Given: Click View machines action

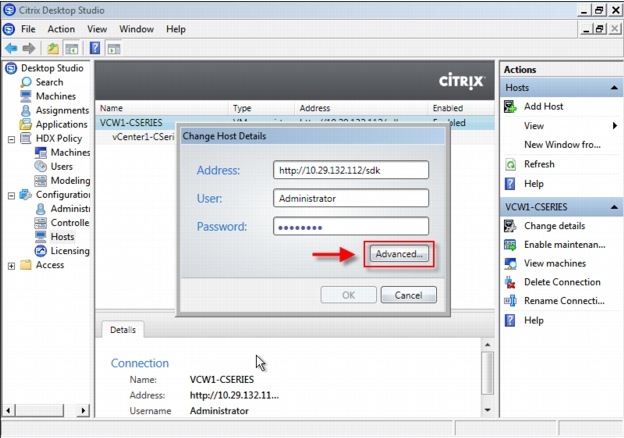Looking at the screenshot, I should (x=555, y=263).
